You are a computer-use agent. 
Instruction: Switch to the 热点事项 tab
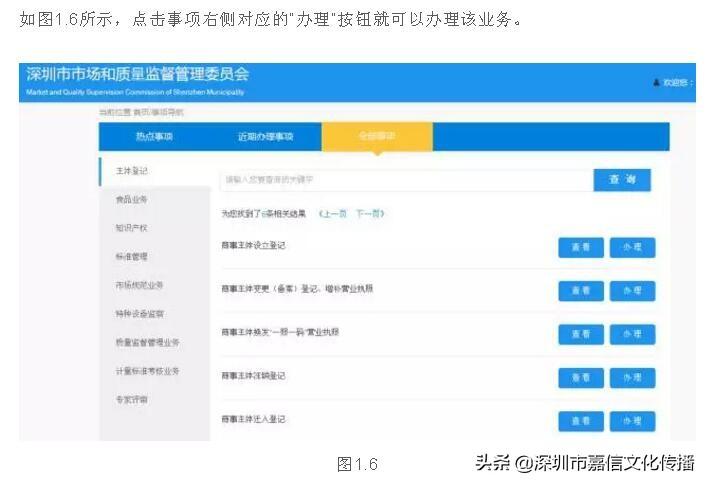[154, 136]
